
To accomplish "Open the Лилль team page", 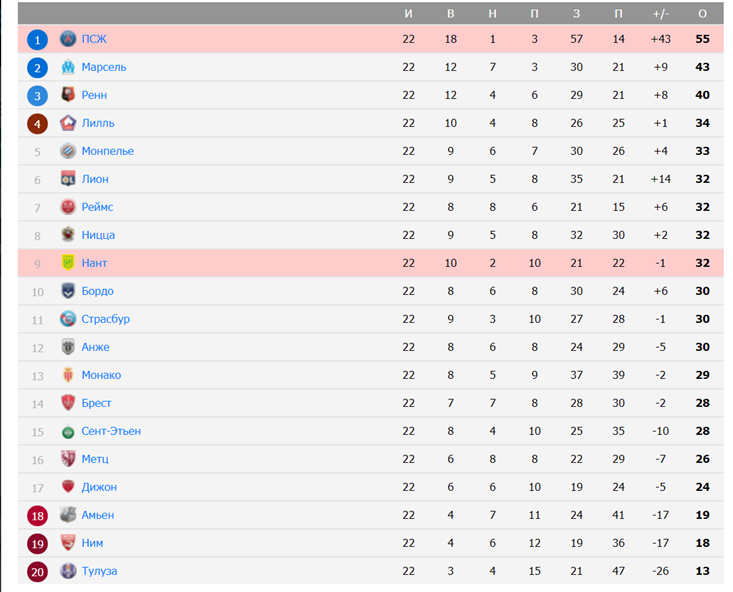I will tap(98, 123).
